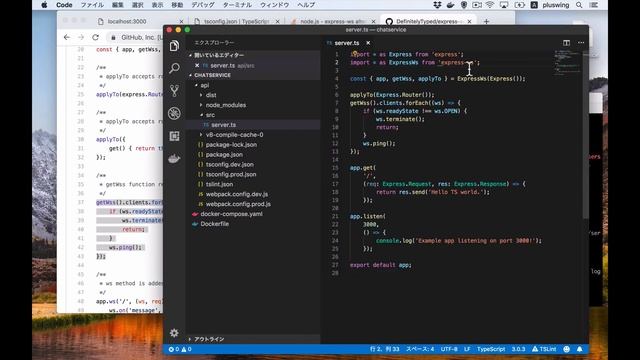Open the Explorer view in activity bar
640x360 pixels.
coord(174,46)
